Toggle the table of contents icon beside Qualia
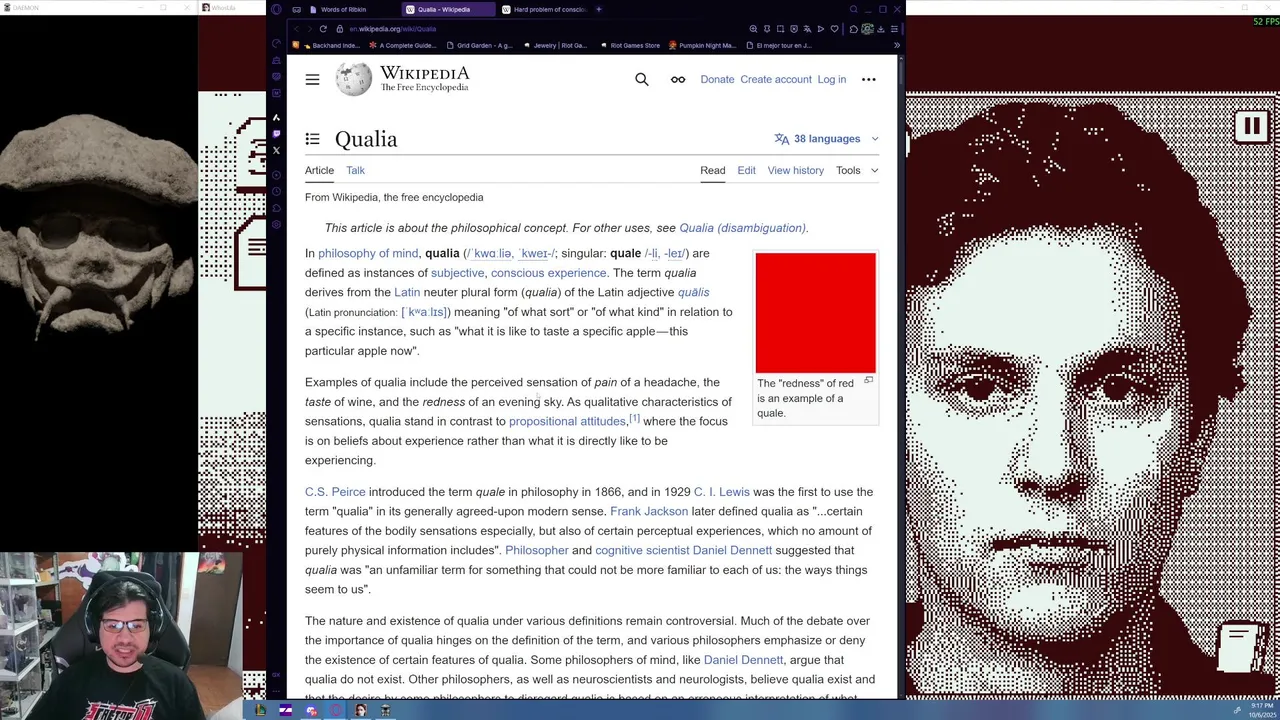This screenshot has height=720, width=1280. pyautogui.click(x=312, y=139)
